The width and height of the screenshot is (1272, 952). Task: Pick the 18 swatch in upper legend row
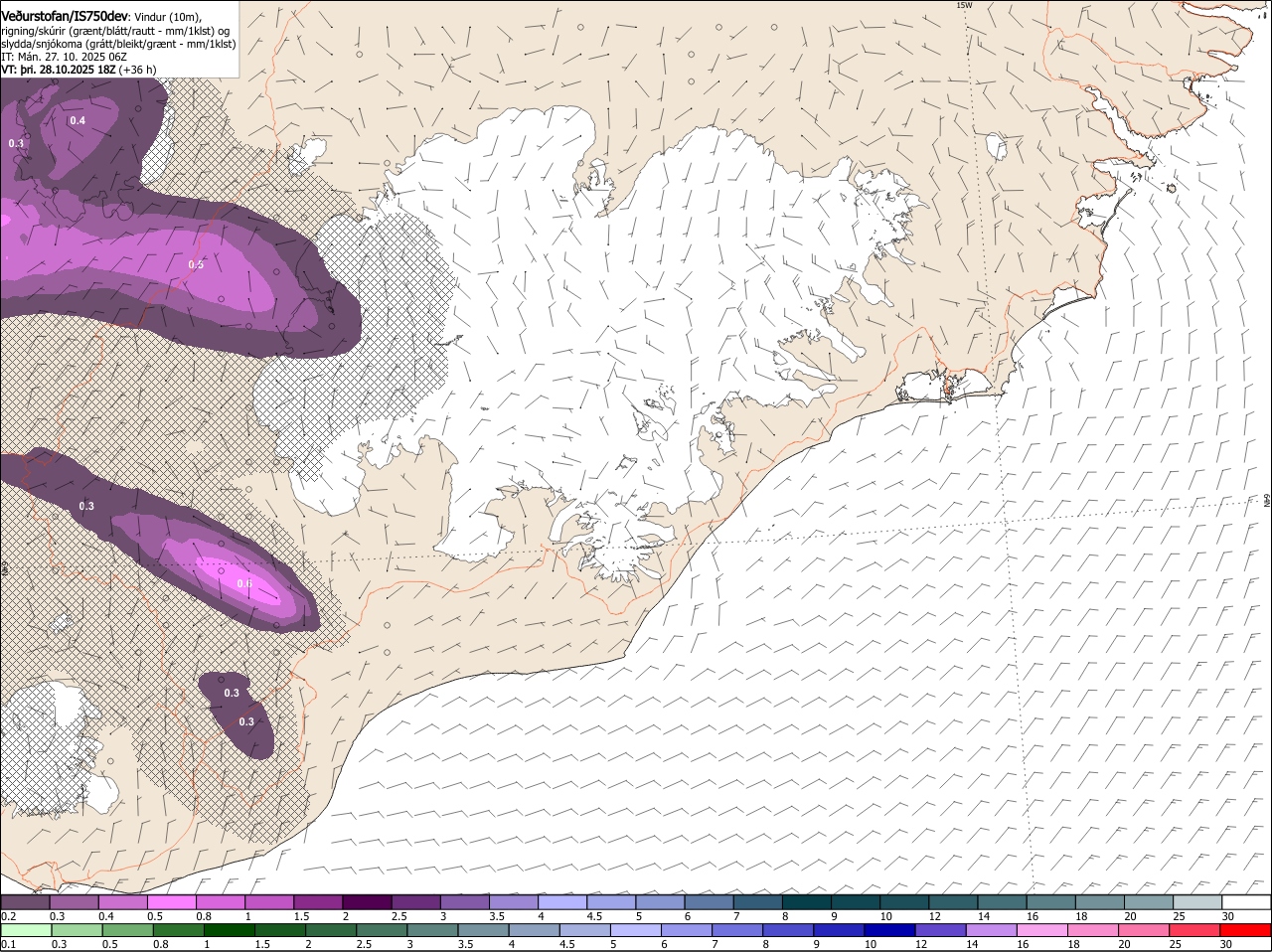pyautogui.click(x=1099, y=902)
